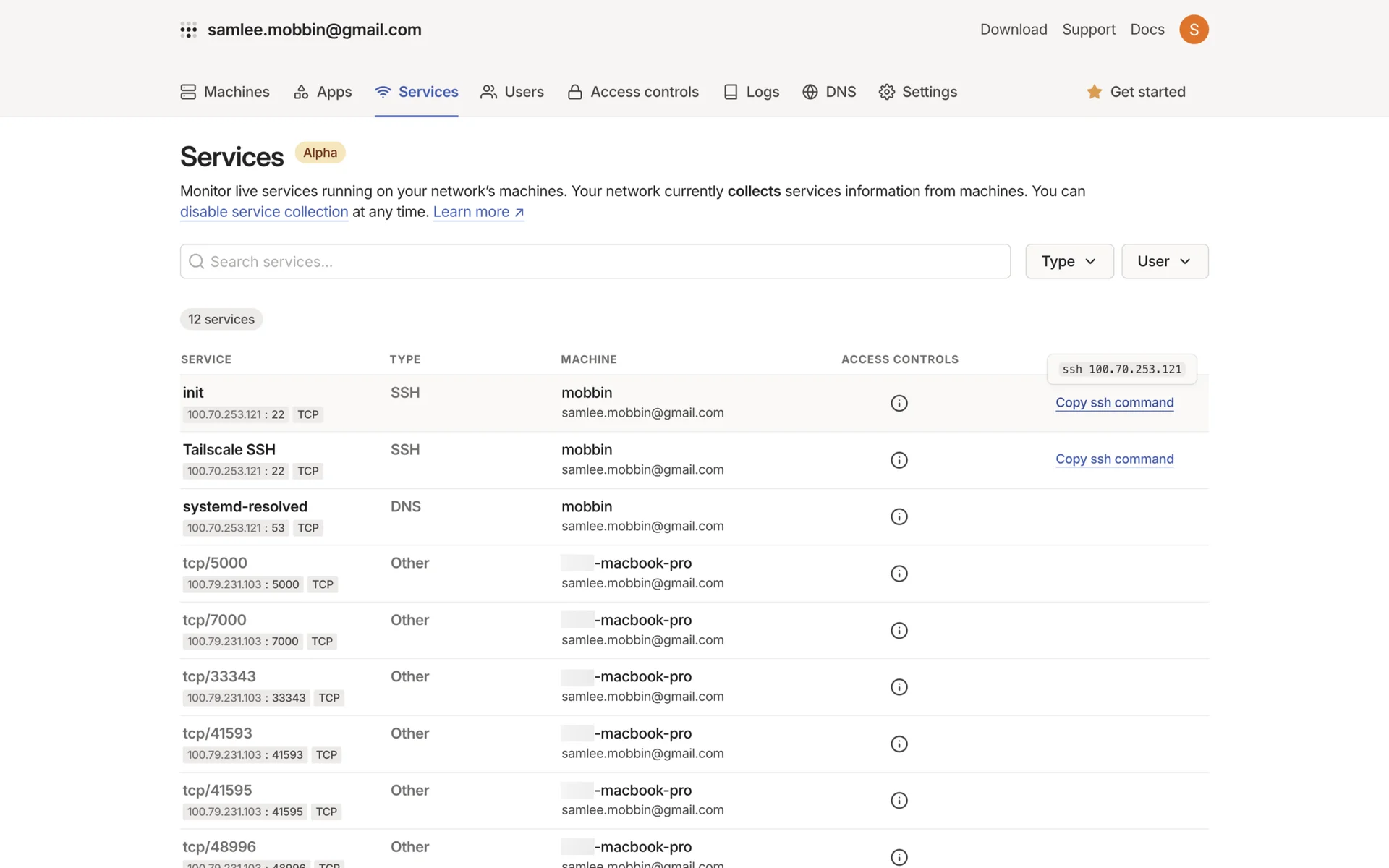Open the 'Learn more' link
The height and width of the screenshot is (868, 1389).
478,212
